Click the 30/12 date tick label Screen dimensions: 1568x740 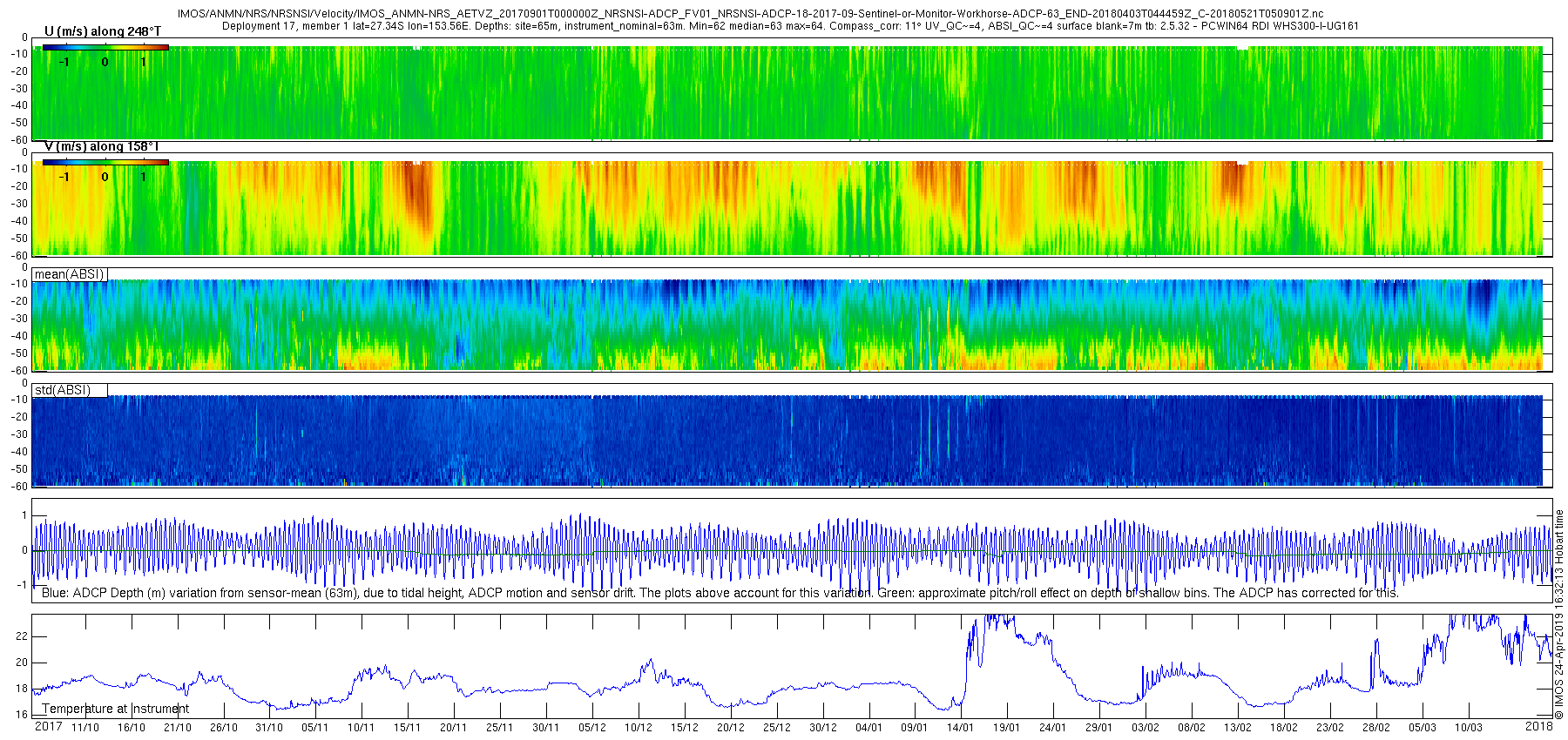pyautogui.click(x=823, y=728)
